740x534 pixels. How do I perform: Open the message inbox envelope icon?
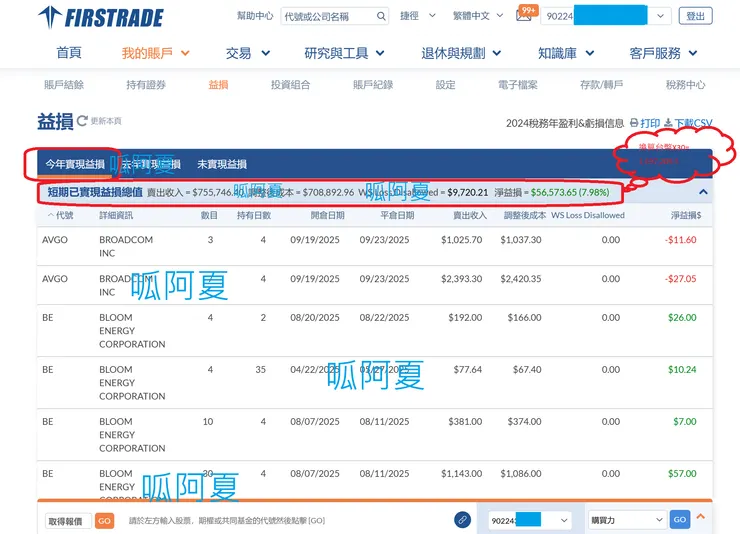[523, 16]
